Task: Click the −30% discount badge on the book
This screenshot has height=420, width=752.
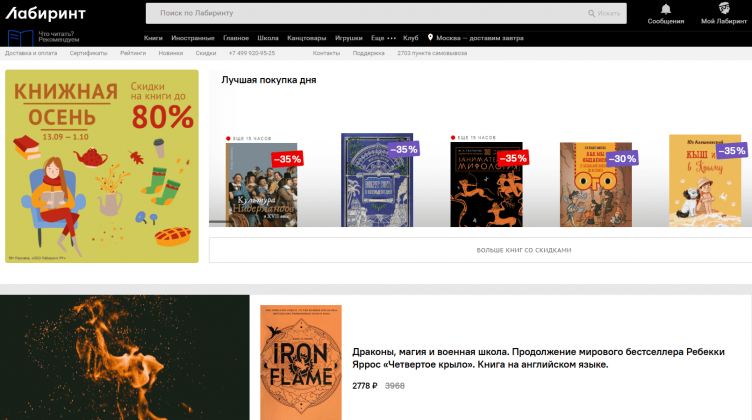Action: pos(622,158)
